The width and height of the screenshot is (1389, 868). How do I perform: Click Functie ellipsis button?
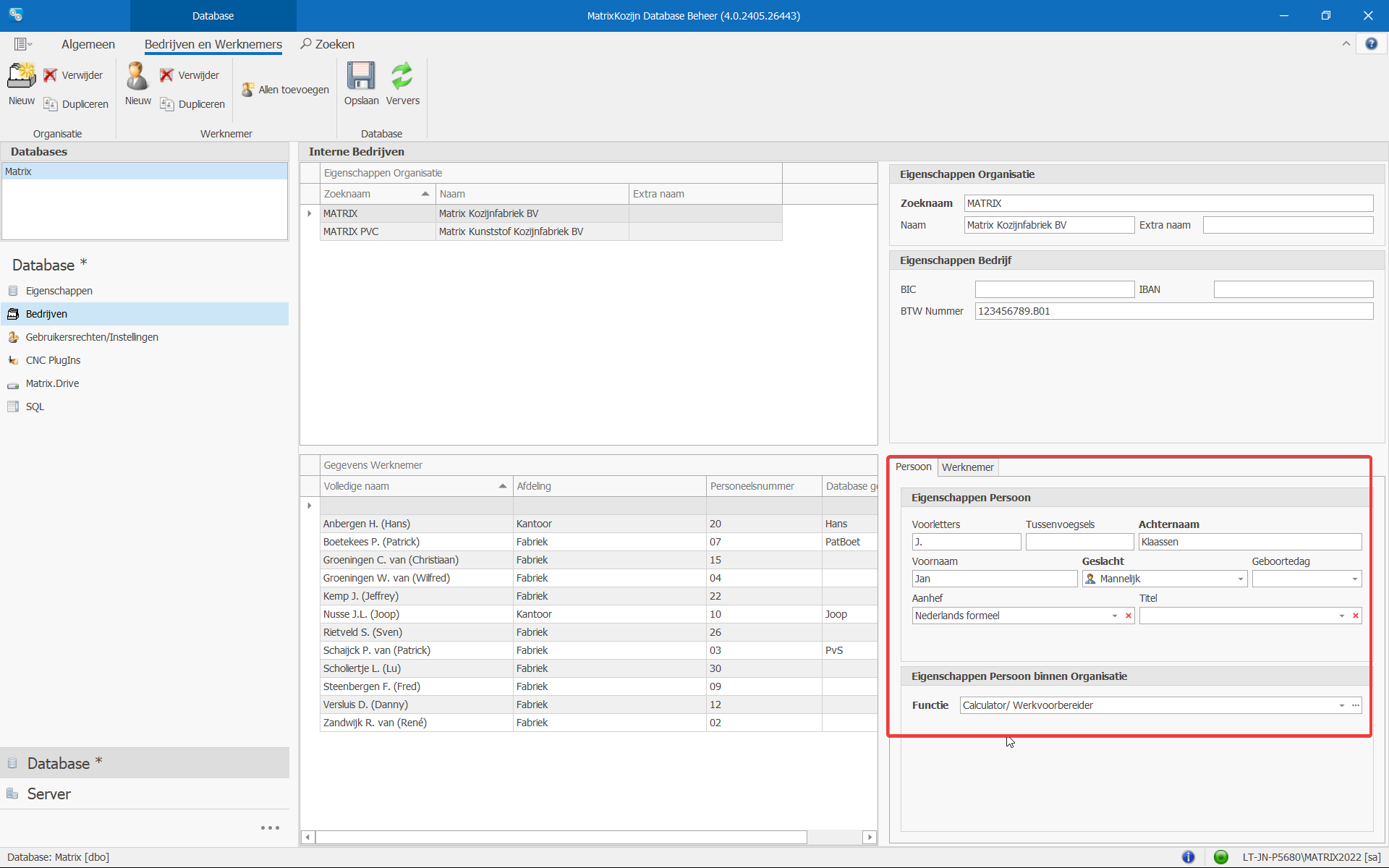click(x=1356, y=705)
